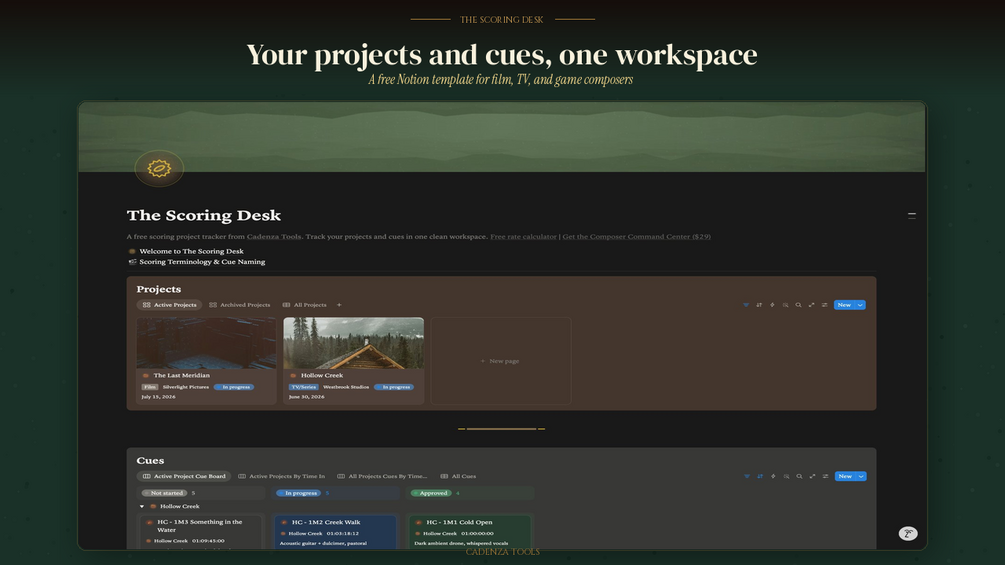Screen dimensions: 1005x565
Task: Open Get the Composer Command Center link
Action: pos(636,236)
